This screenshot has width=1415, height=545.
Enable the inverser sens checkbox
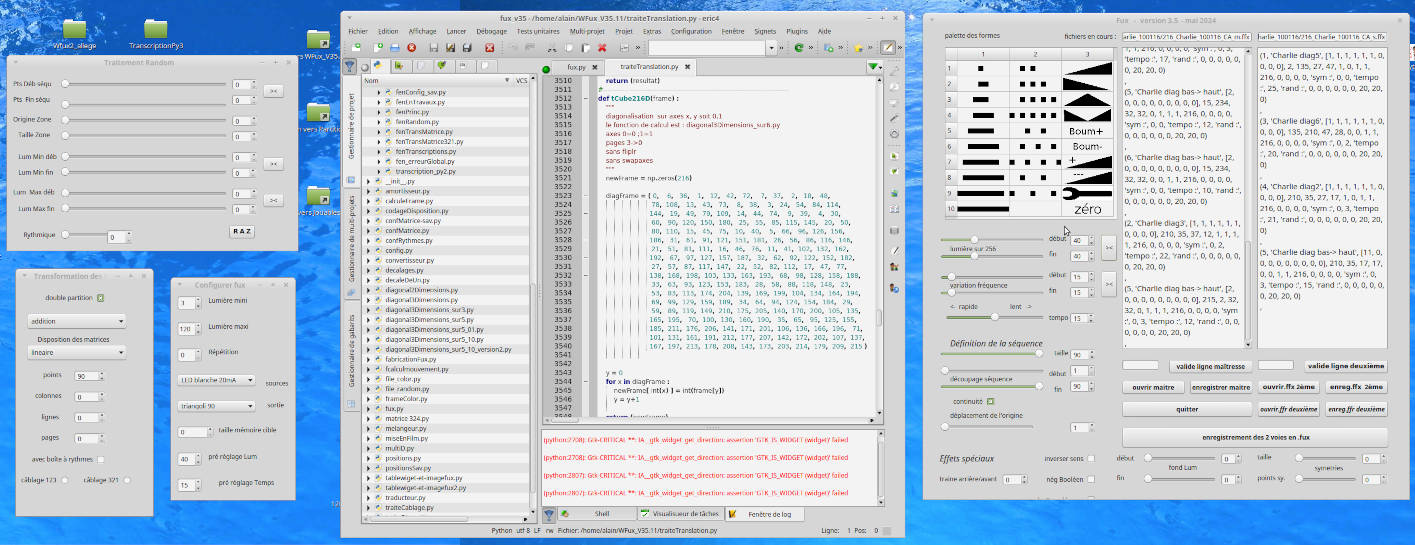(x=1090, y=458)
